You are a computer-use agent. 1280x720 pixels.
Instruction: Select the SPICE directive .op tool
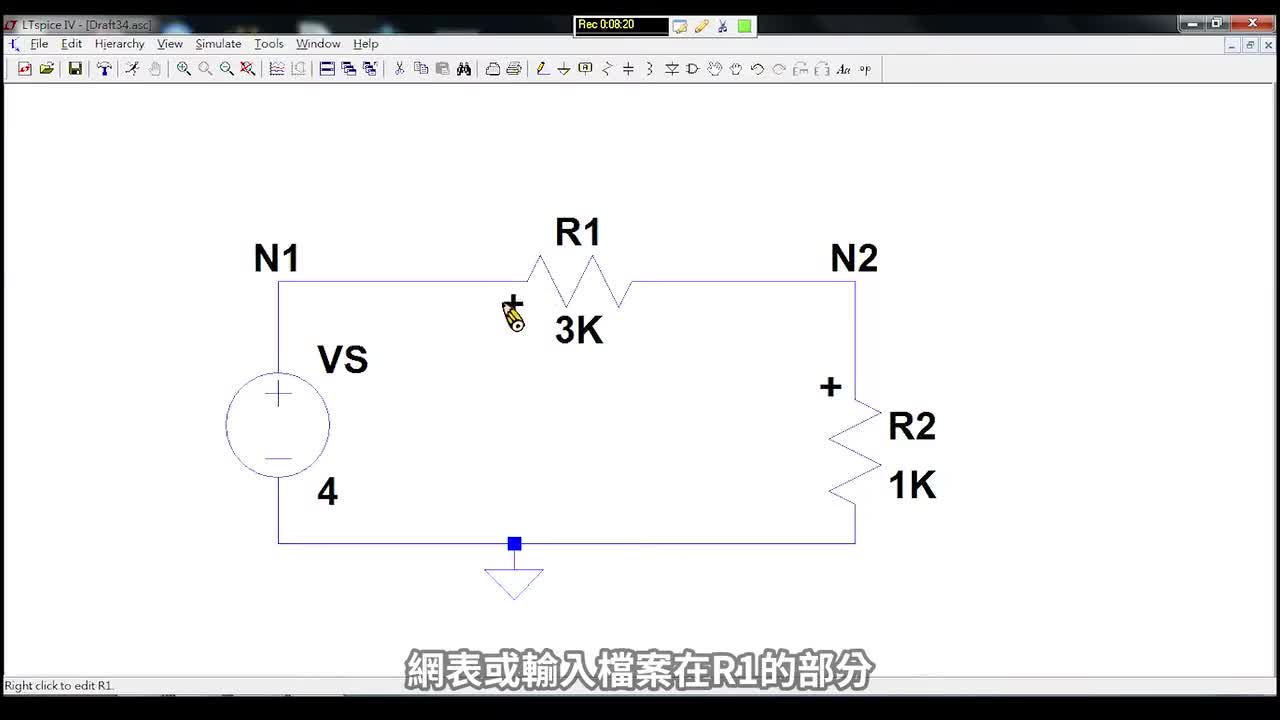865,69
